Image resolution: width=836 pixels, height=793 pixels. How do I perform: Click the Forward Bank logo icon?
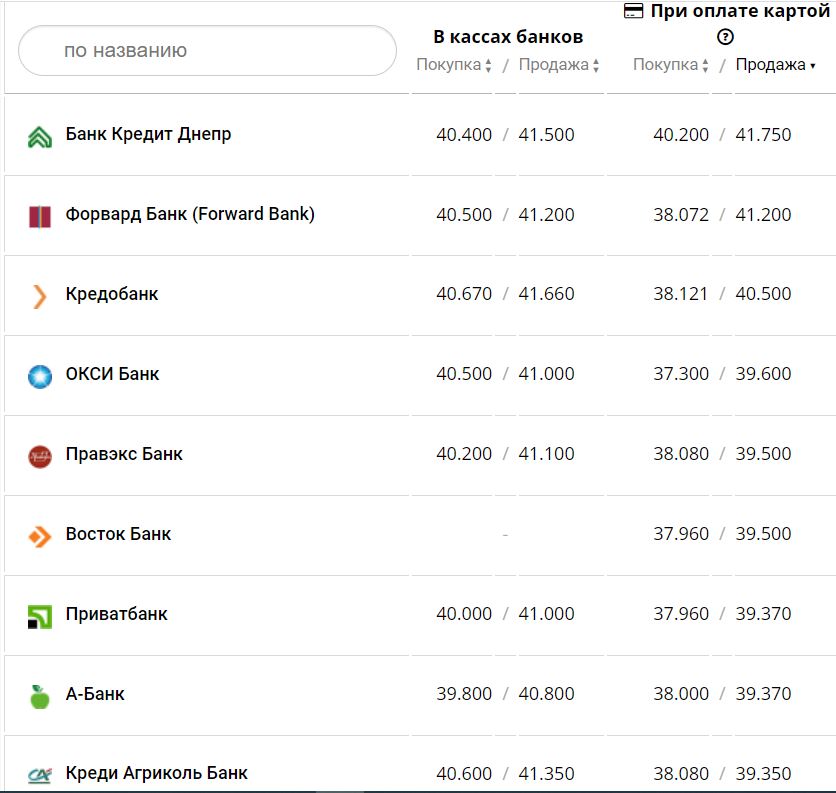click(39, 216)
